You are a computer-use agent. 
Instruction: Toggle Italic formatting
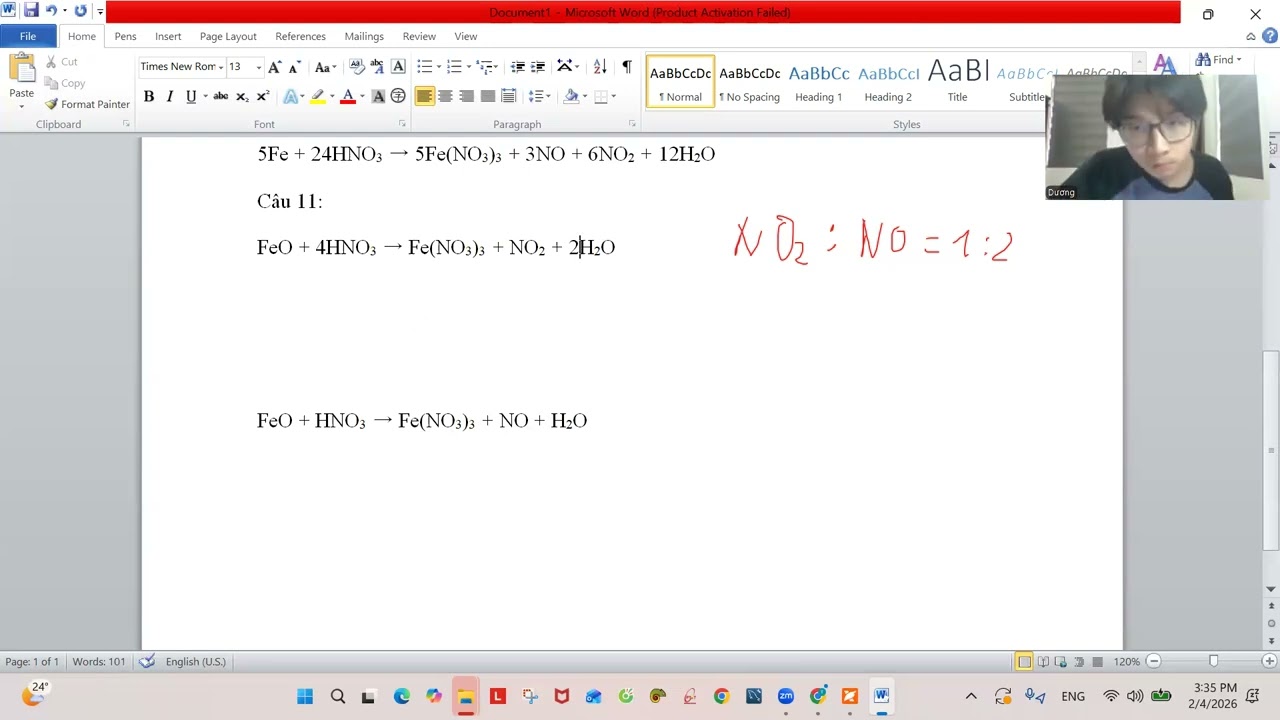tap(169, 96)
